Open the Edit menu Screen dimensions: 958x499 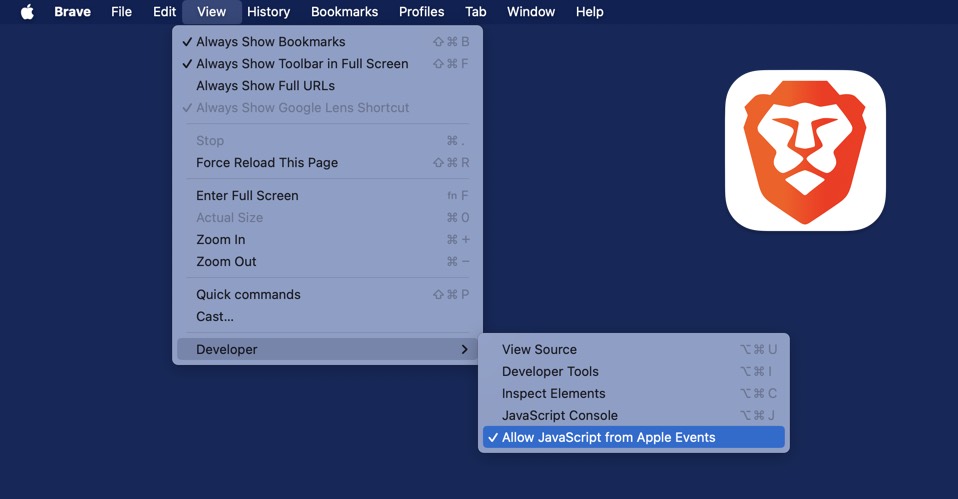pos(164,12)
